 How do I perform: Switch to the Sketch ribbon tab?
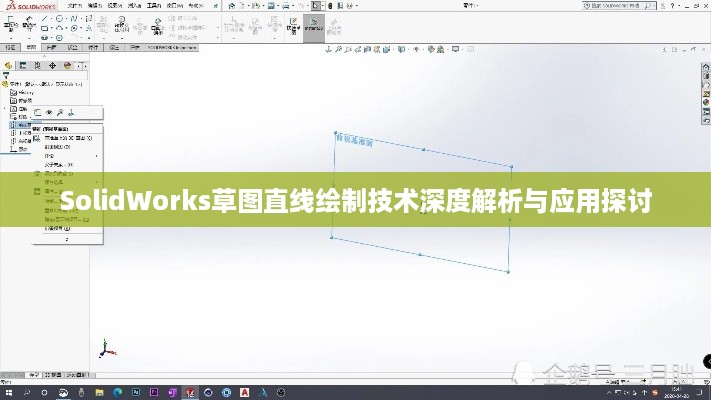tap(31, 47)
